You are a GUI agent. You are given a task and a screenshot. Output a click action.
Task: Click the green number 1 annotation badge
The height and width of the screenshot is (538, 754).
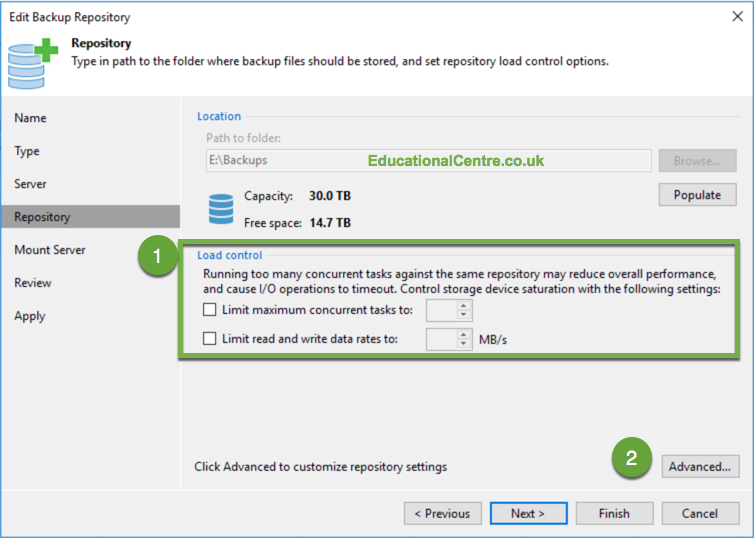click(157, 256)
